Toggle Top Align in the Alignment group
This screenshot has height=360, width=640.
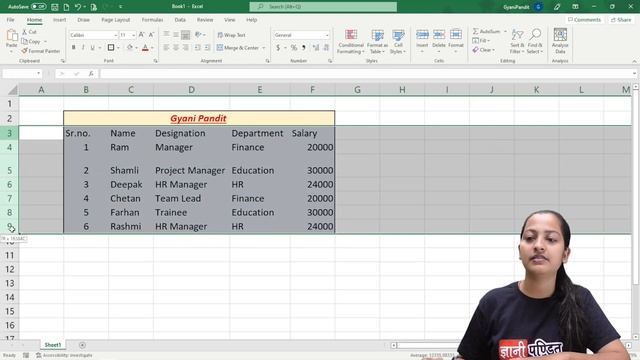(x=166, y=35)
